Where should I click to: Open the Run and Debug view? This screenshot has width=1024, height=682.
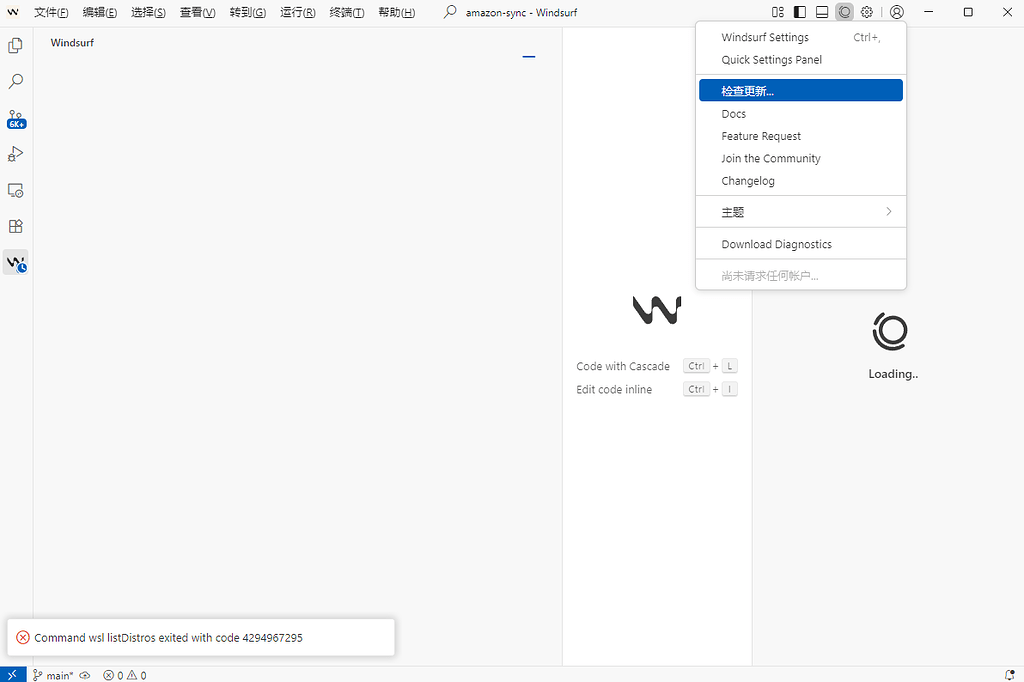tap(16, 154)
